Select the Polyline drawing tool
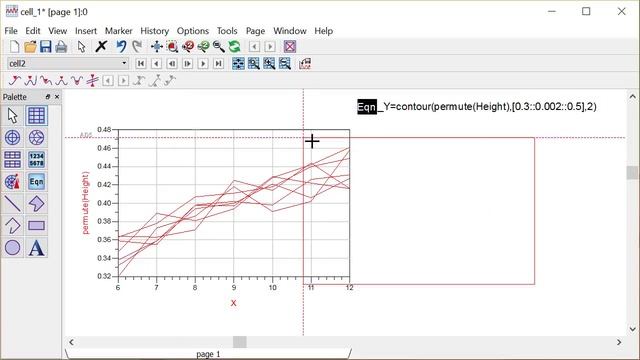 (x=13, y=226)
